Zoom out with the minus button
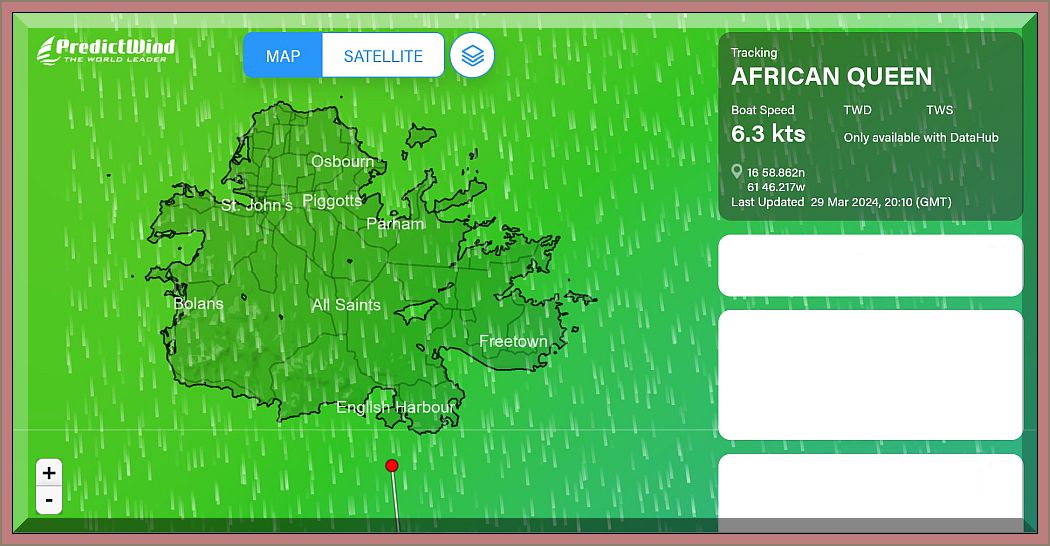The width and height of the screenshot is (1050, 546). pos(49,499)
